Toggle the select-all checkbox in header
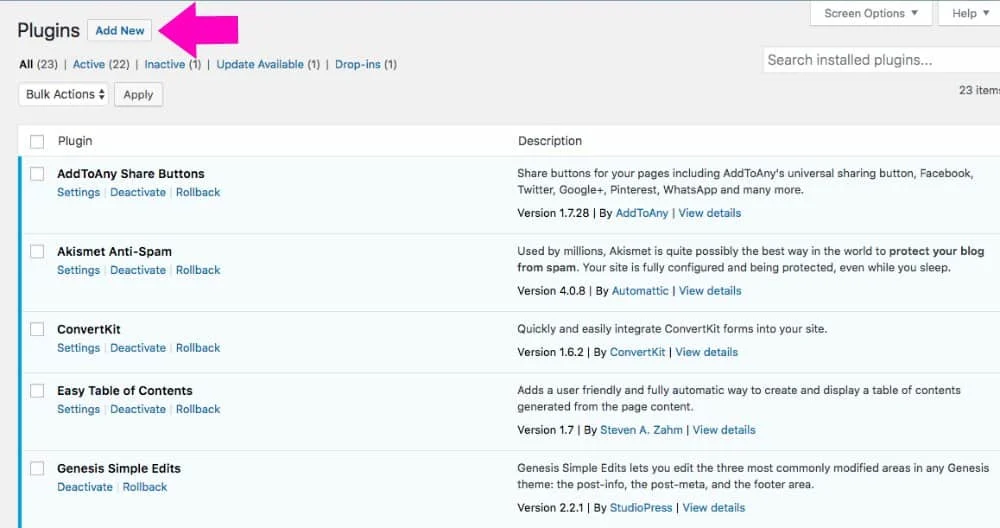Image resolution: width=1000 pixels, height=528 pixels. click(37, 142)
